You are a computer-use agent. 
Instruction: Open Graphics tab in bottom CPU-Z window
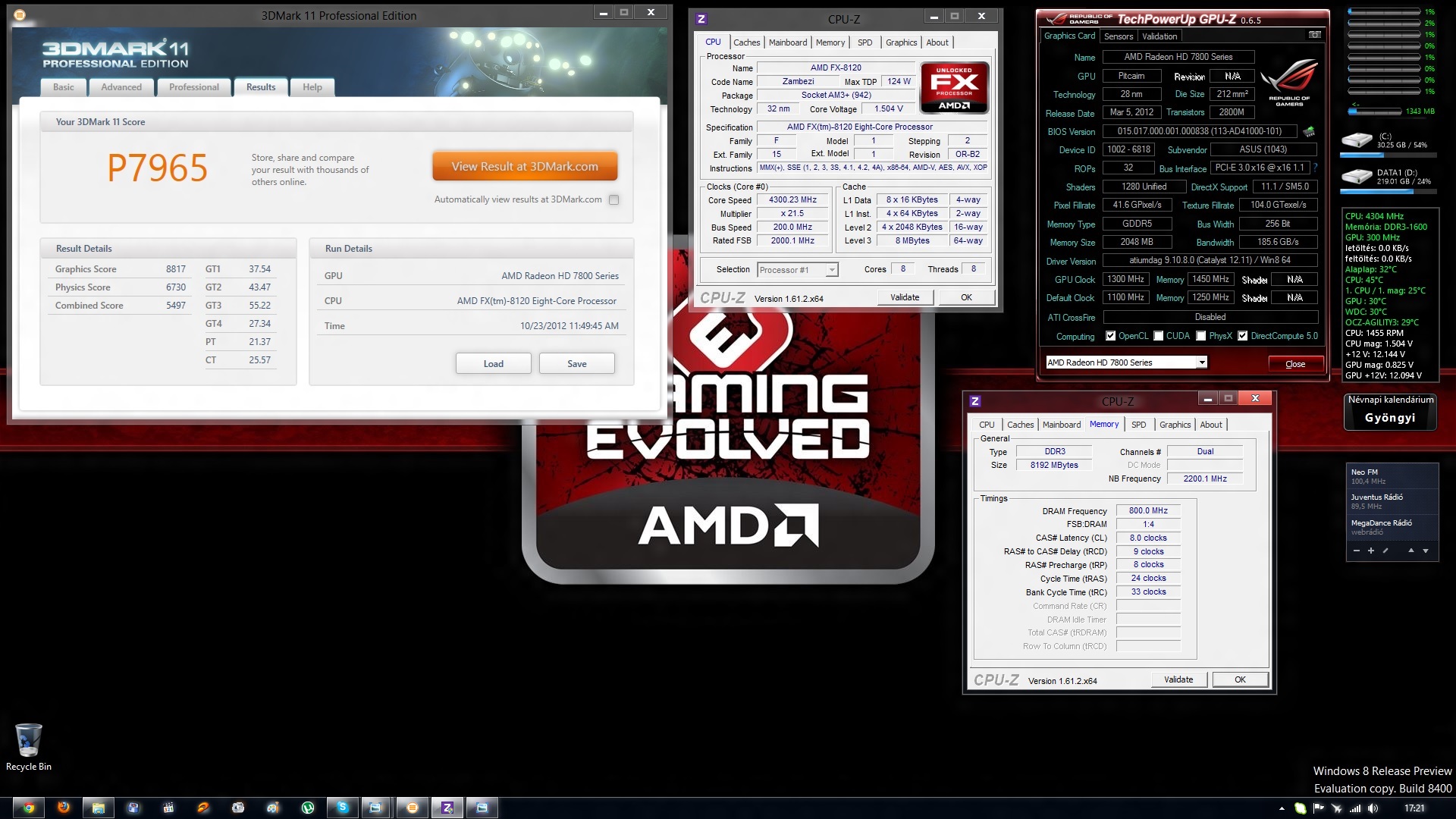[1175, 425]
